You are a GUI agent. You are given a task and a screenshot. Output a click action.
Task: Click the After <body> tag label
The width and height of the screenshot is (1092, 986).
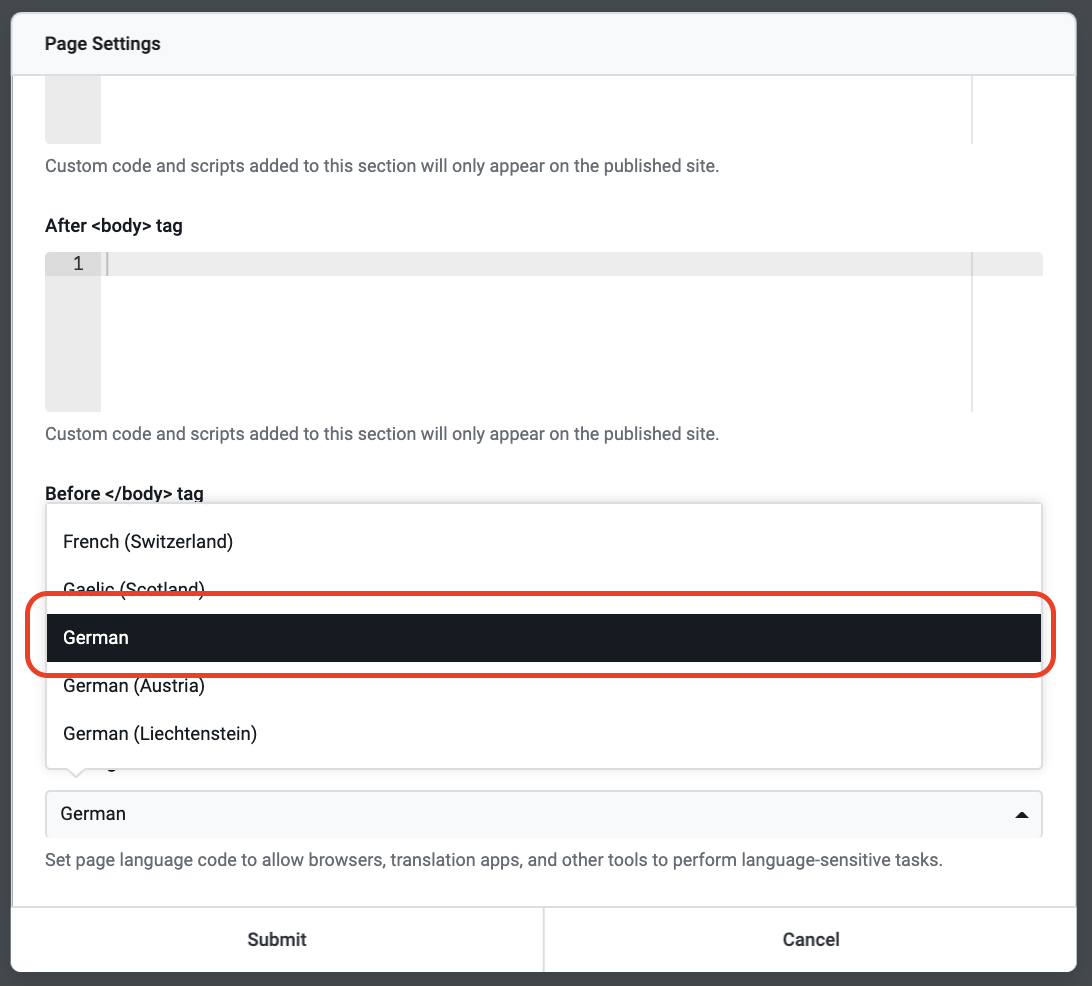tap(114, 226)
